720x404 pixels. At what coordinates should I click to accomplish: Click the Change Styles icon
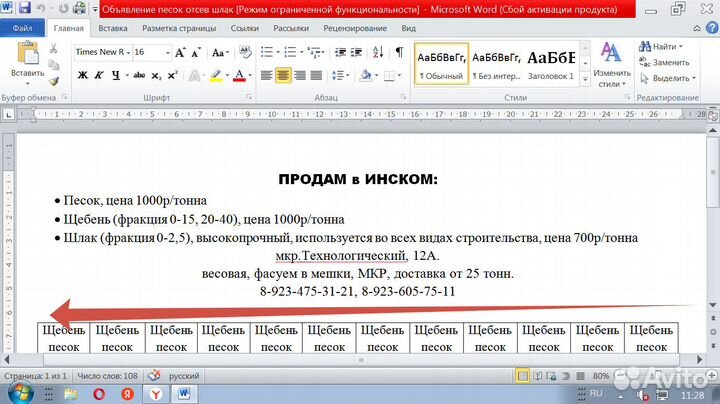tap(611, 64)
